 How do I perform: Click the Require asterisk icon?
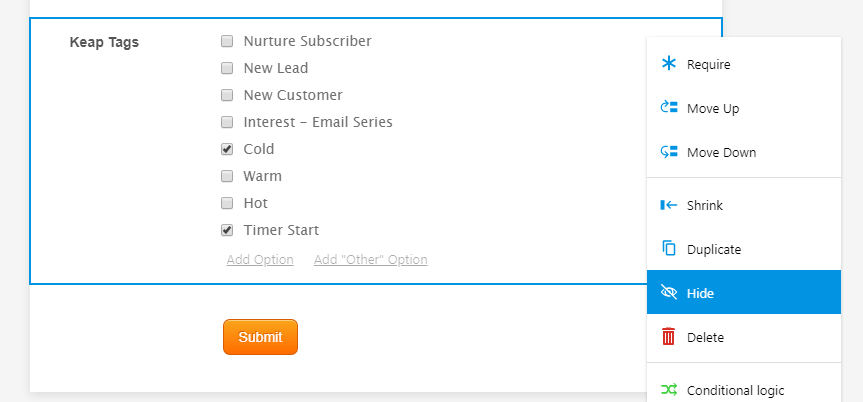669,64
